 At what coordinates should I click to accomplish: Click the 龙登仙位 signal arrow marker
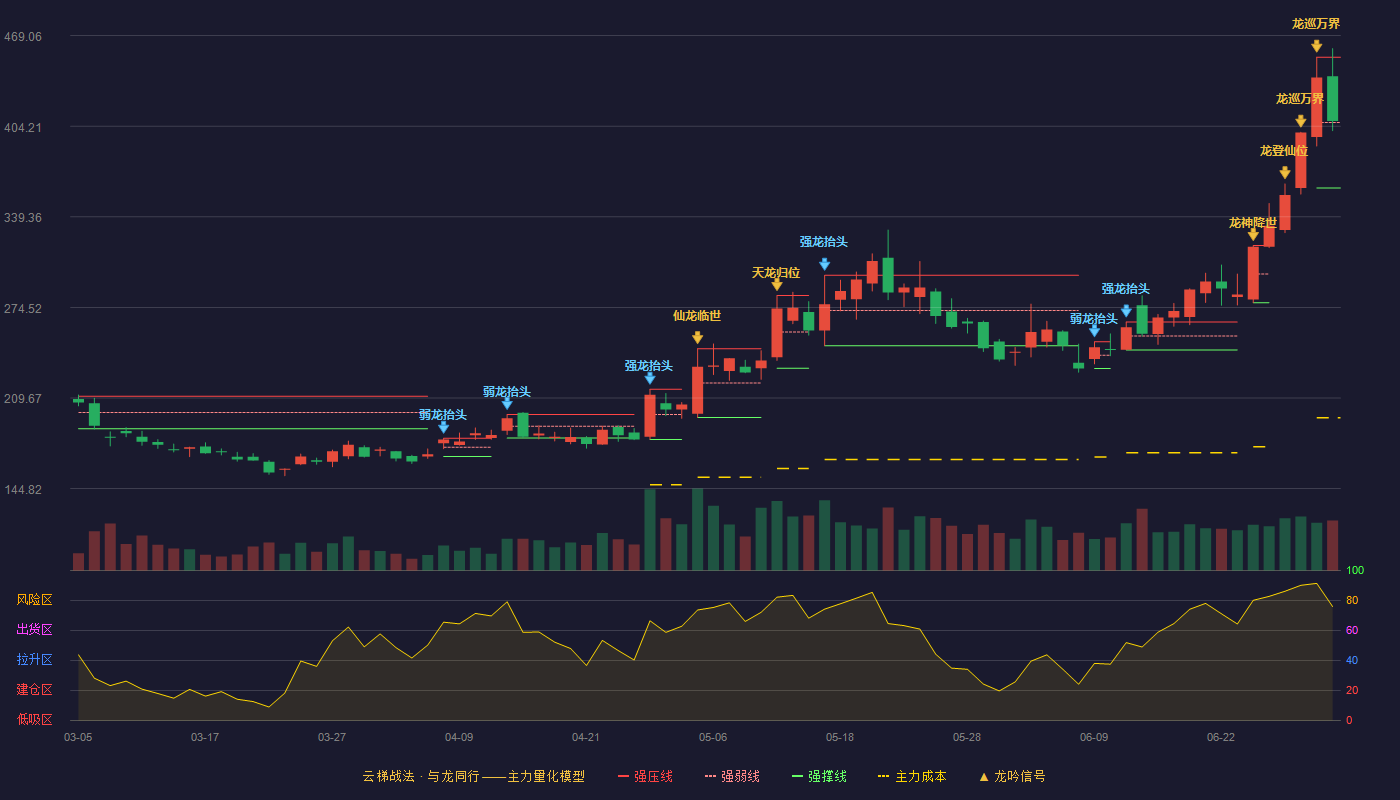[1285, 173]
